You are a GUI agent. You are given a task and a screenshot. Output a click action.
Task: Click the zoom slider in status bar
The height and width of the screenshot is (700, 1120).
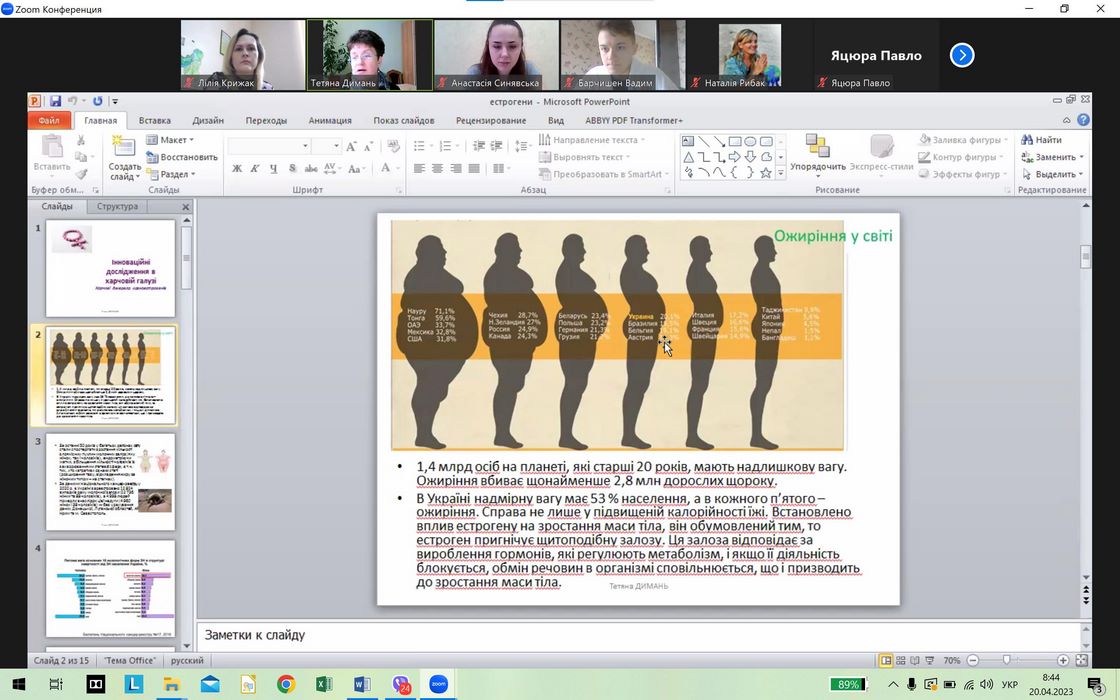pyautogui.click(x=1006, y=661)
